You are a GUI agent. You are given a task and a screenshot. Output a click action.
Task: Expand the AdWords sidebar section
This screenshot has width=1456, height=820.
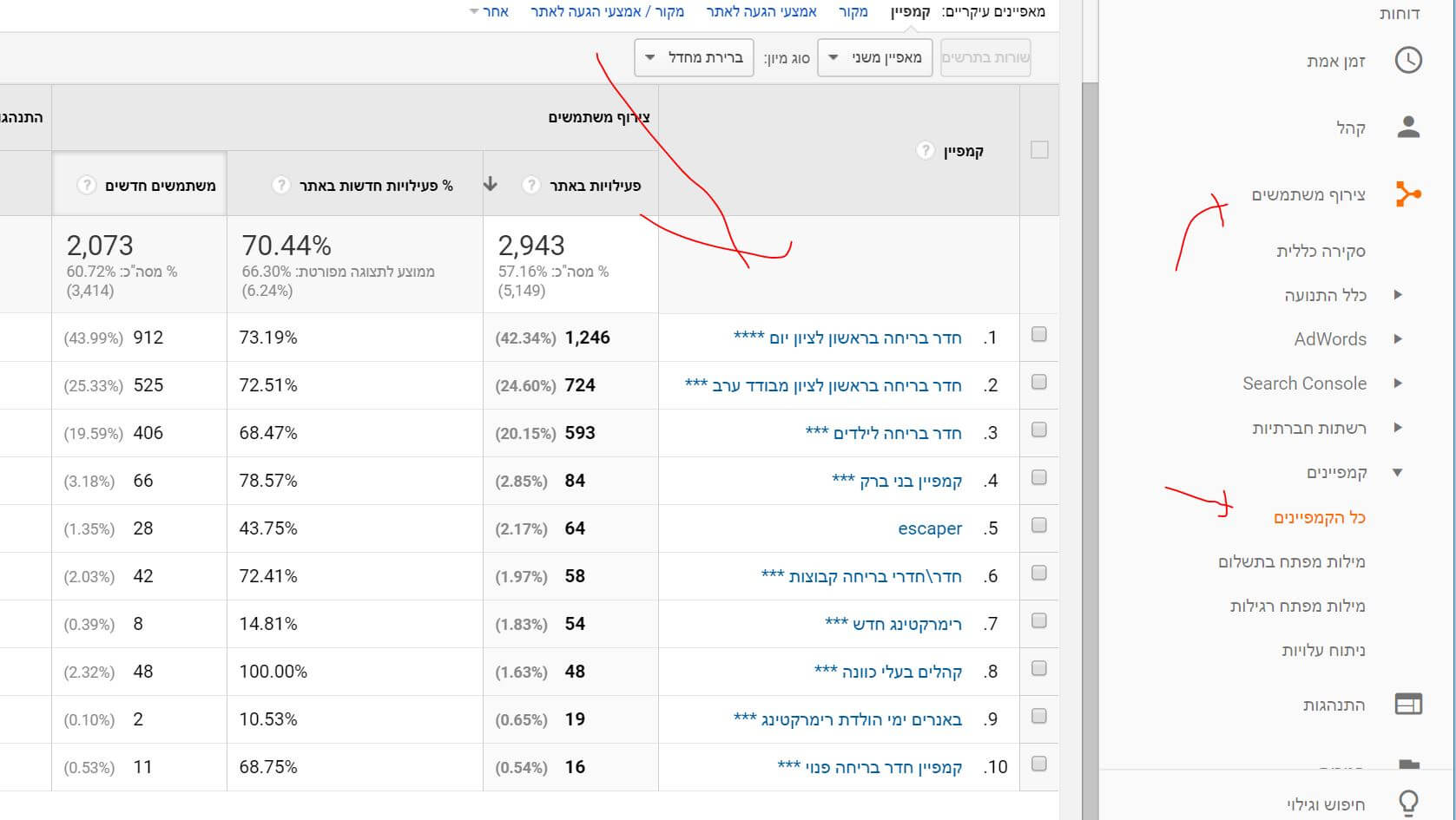(1398, 338)
